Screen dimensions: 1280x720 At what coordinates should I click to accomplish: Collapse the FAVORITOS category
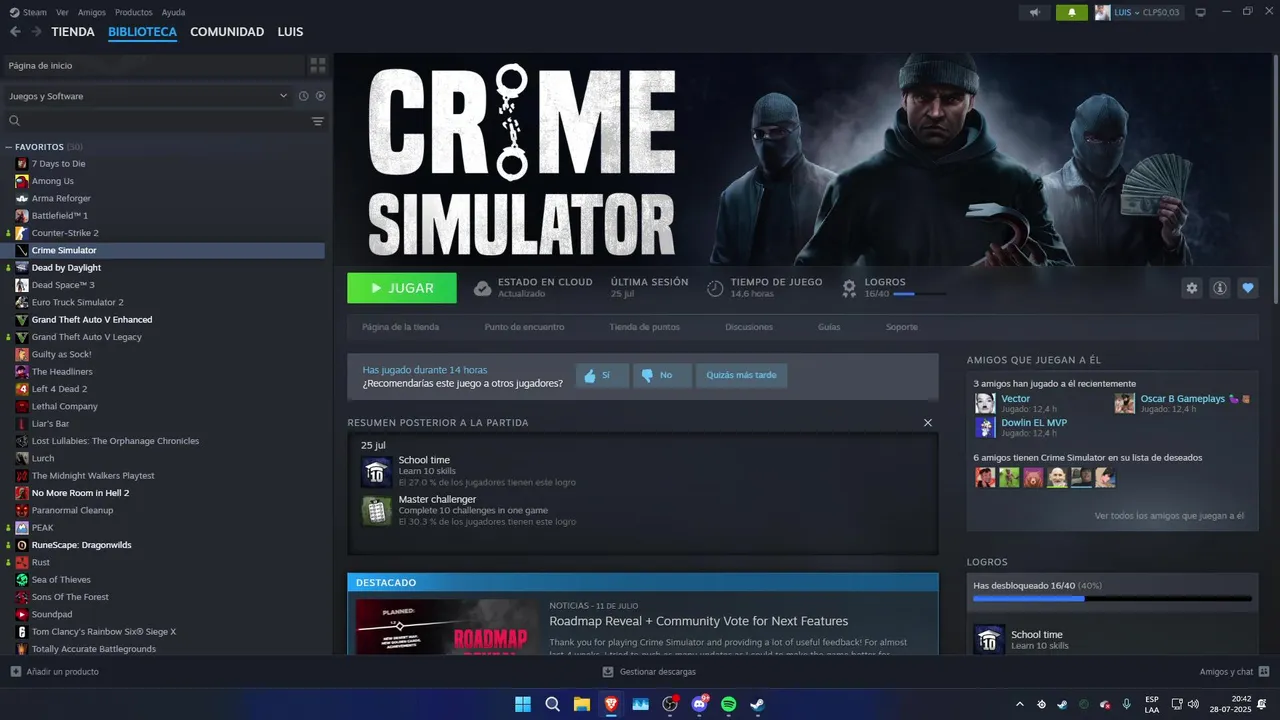tap(9, 147)
